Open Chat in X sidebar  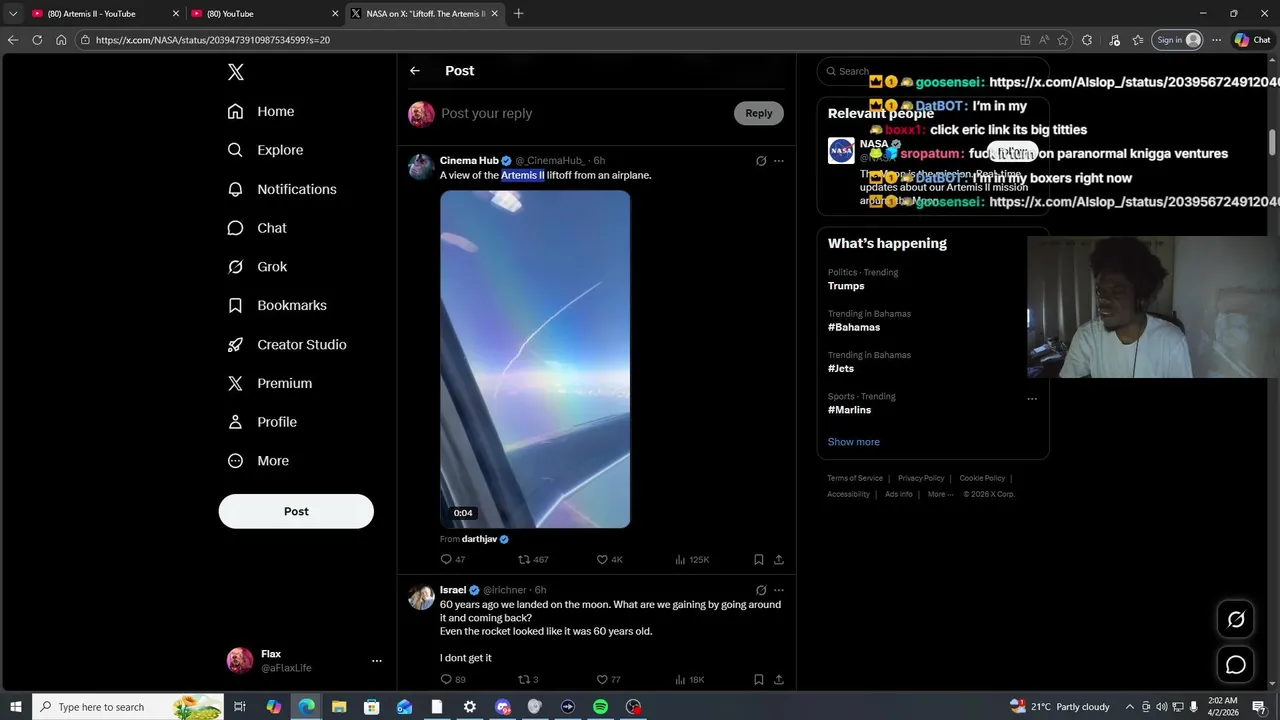257,228
